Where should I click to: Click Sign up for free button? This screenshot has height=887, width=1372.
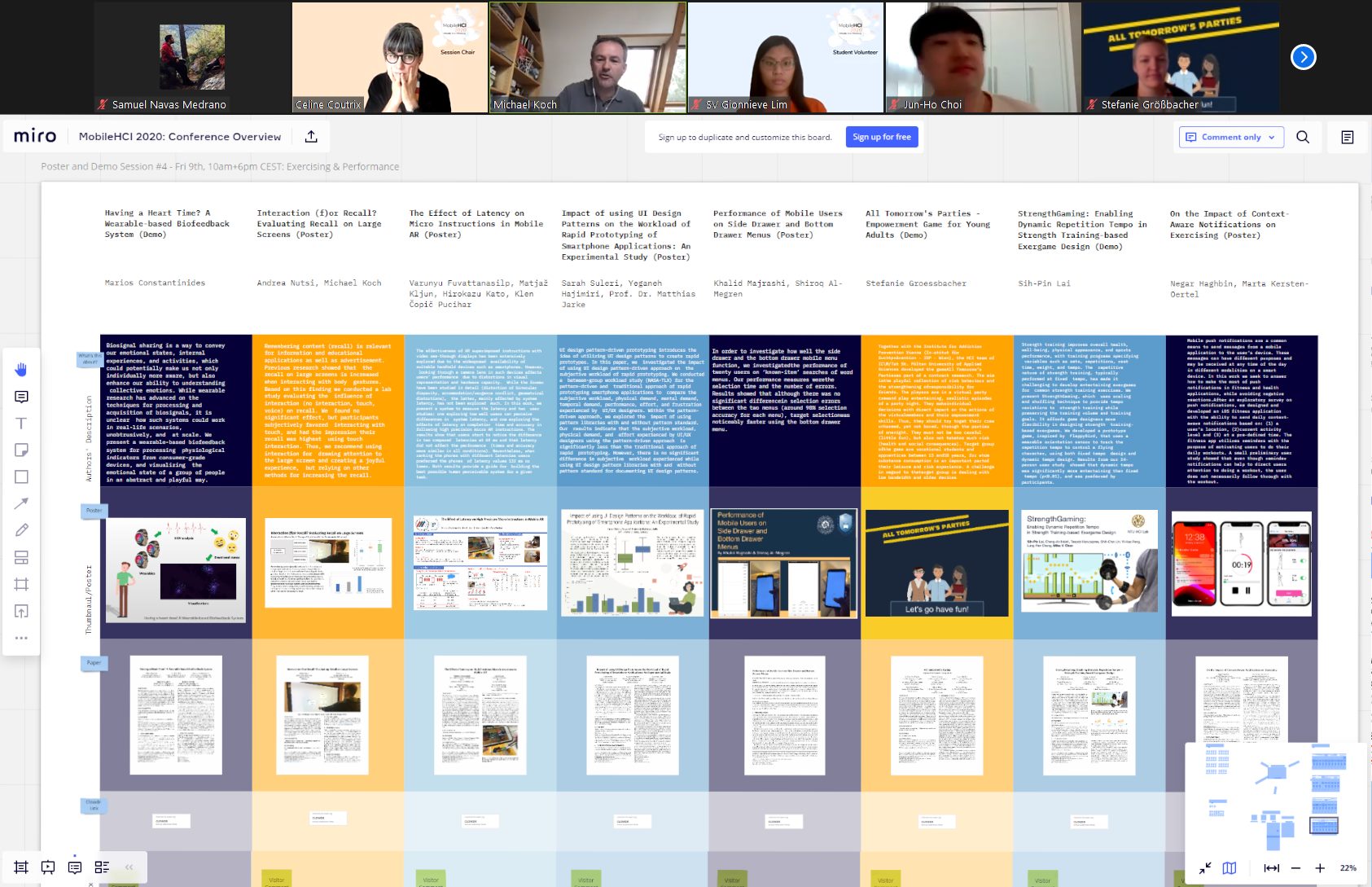pyautogui.click(x=882, y=137)
